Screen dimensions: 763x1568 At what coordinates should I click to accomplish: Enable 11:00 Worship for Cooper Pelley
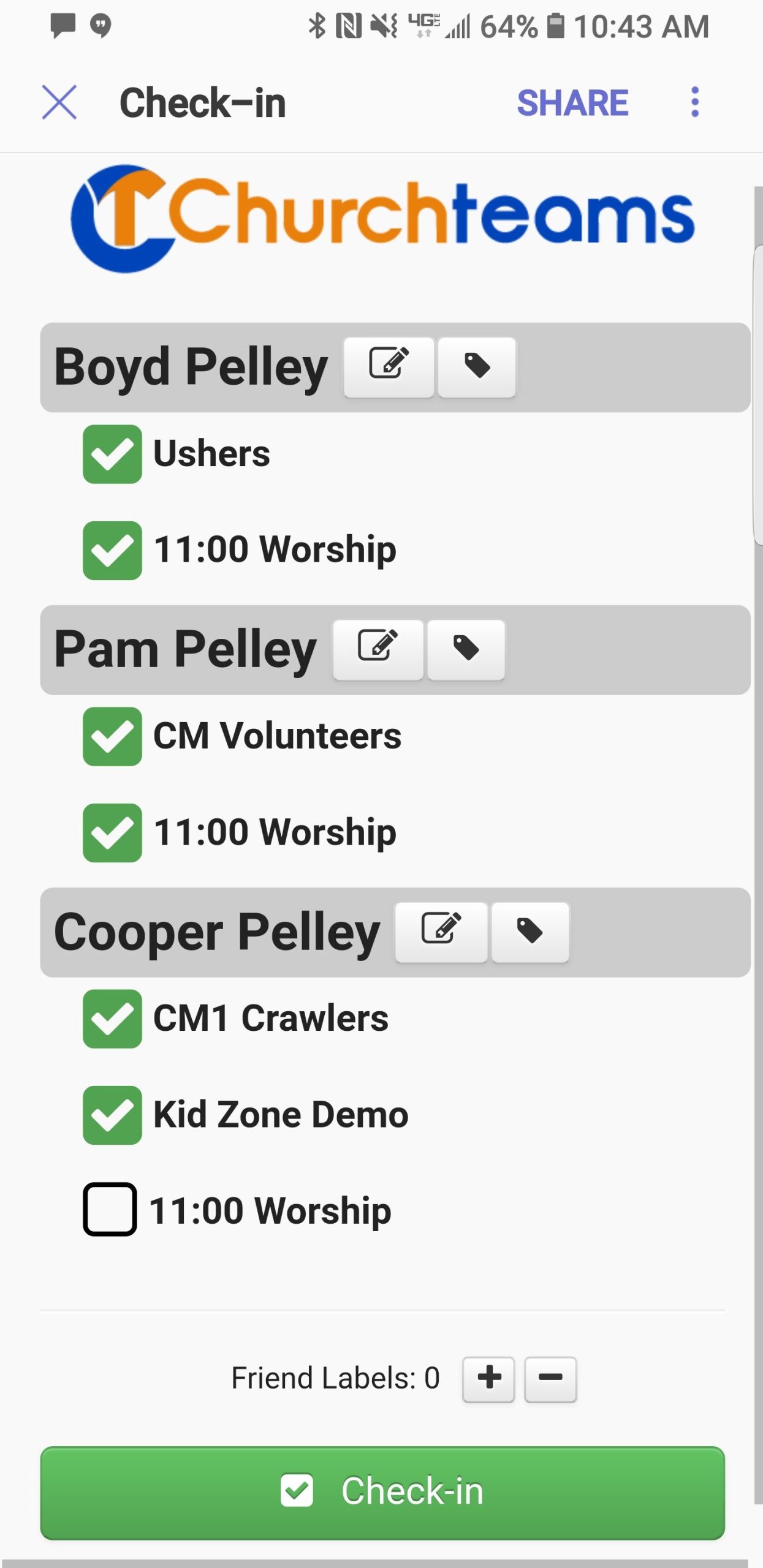[110, 1209]
